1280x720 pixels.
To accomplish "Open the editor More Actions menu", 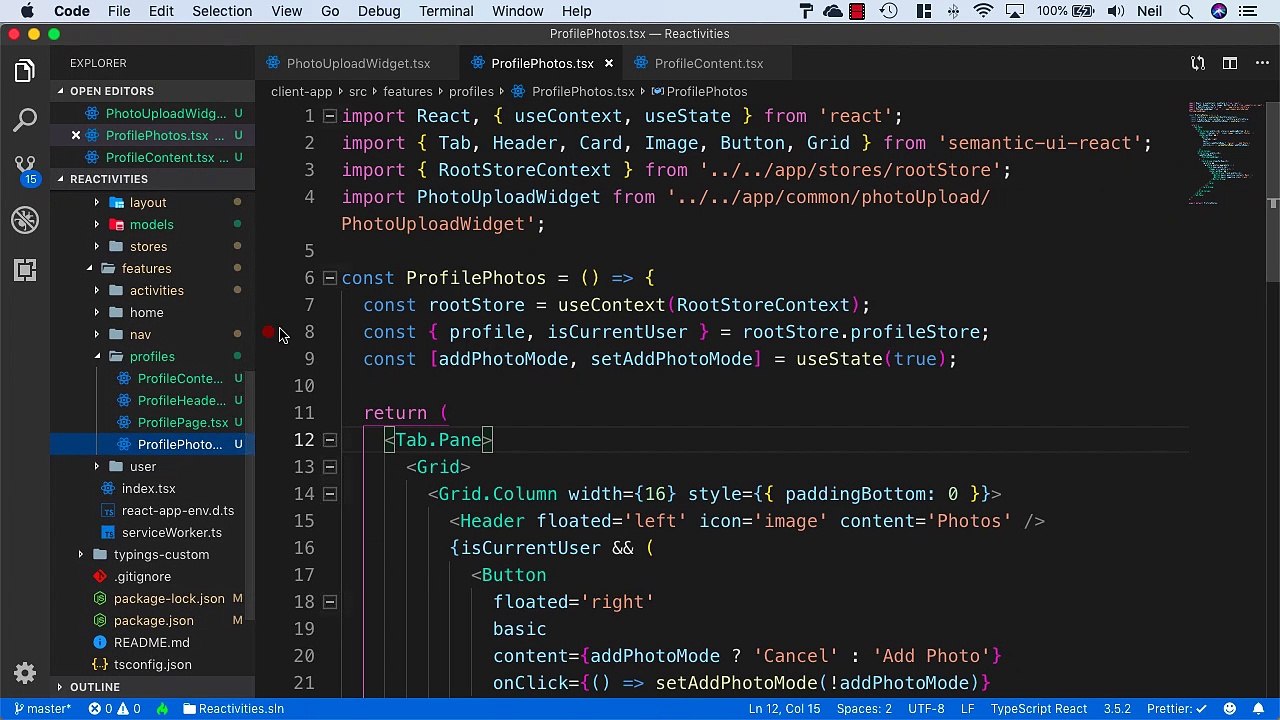I will pyautogui.click(x=1260, y=63).
